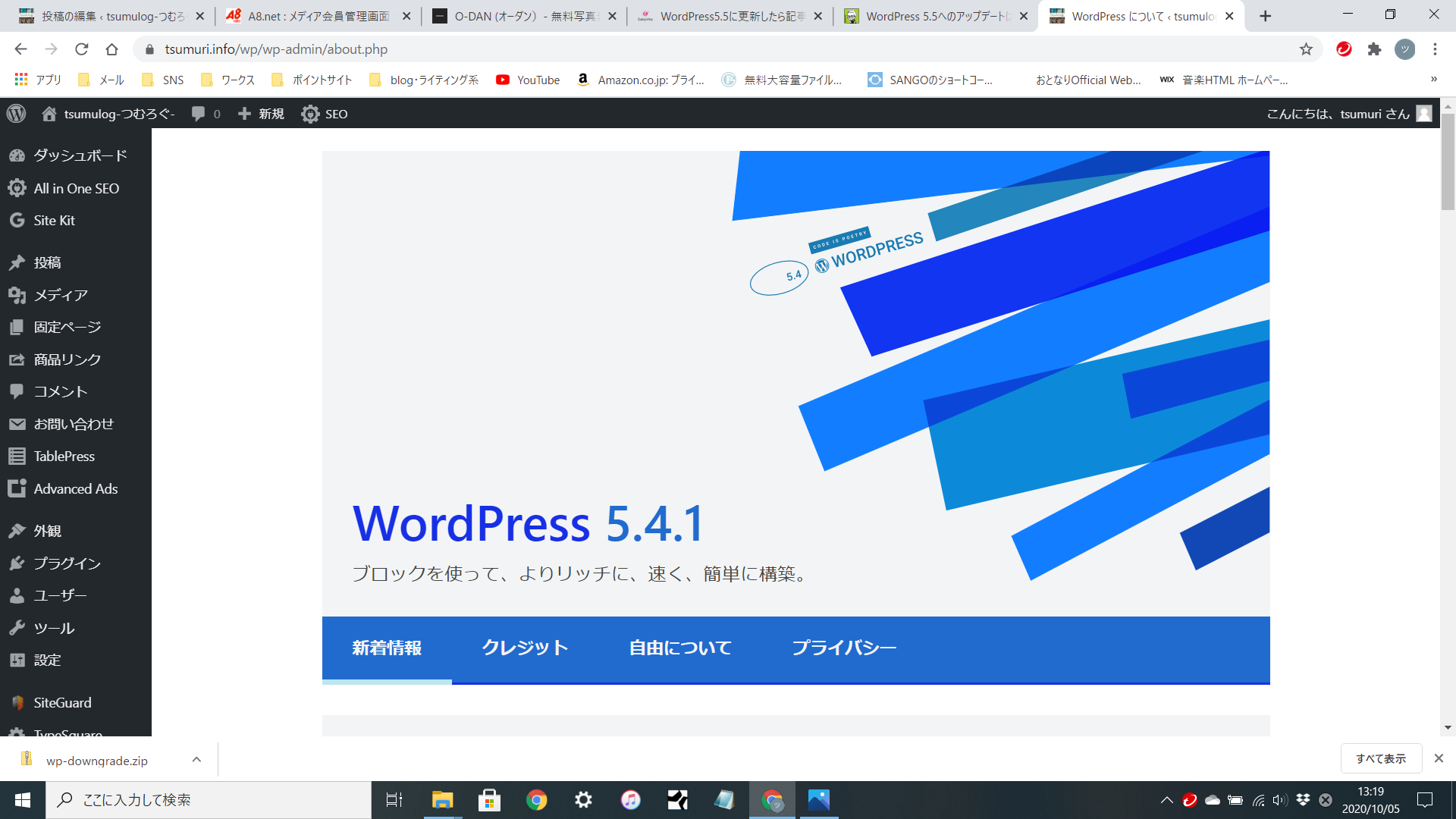Open the SEO gear menu in admin bar
Screen dimensions: 1456x819
click(x=325, y=114)
